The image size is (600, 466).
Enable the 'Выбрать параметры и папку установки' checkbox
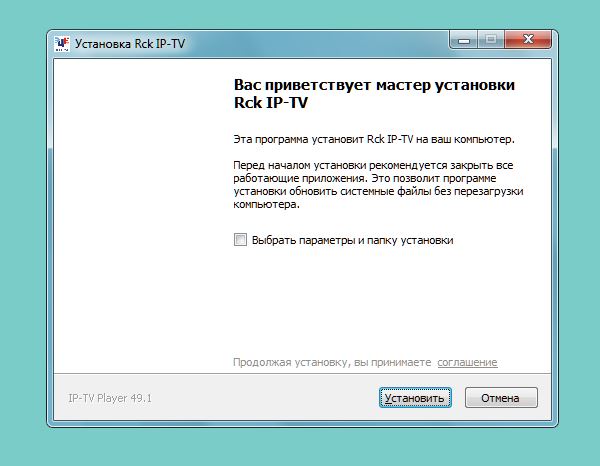(x=239, y=240)
